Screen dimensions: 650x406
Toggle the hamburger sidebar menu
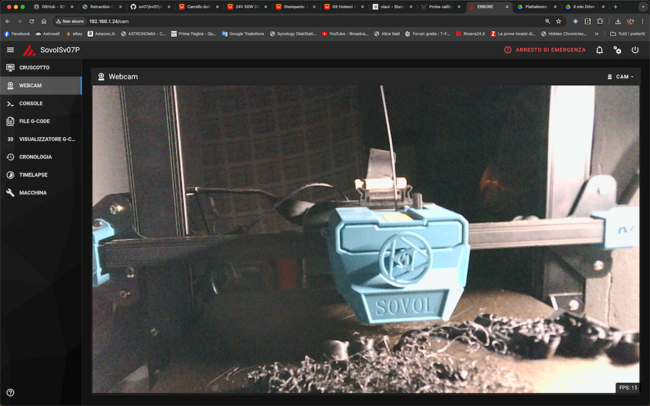10,50
